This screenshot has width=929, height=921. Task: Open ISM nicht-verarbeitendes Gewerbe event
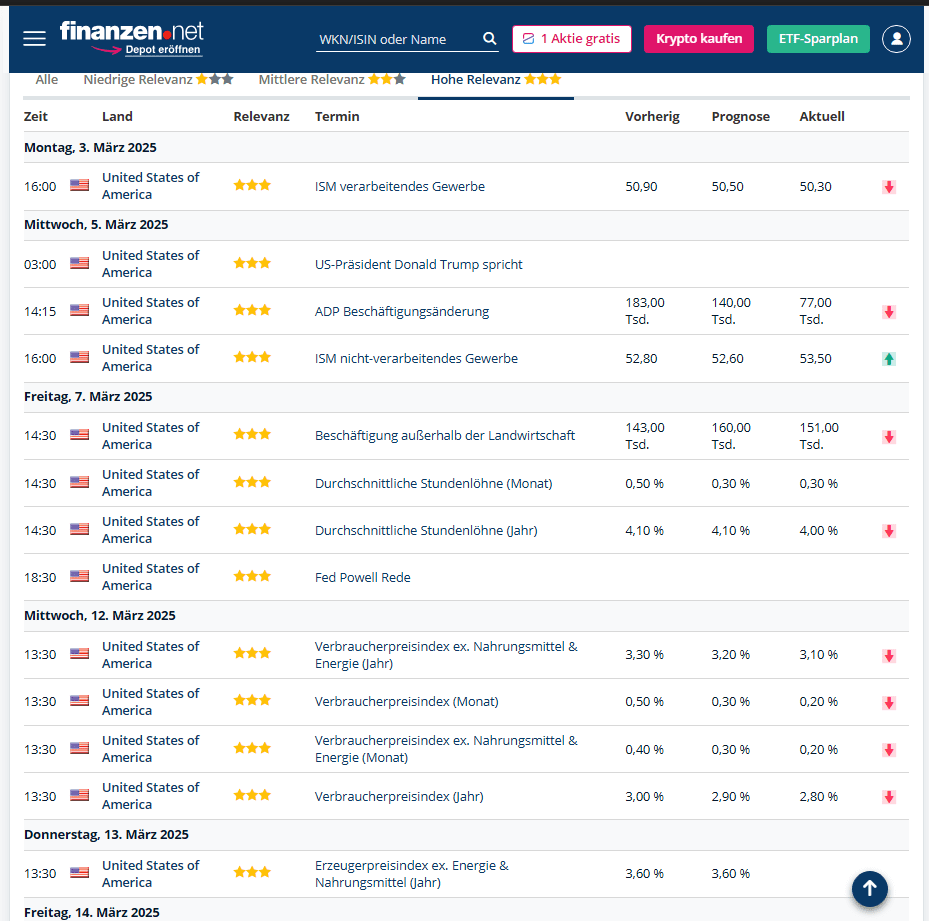click(x=417, y=359)
